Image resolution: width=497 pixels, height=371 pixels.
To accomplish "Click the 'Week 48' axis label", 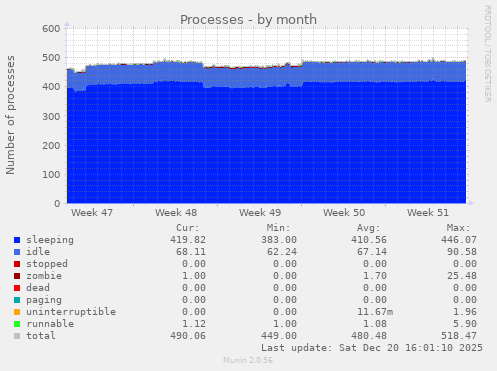I will [x=176, y=213].
